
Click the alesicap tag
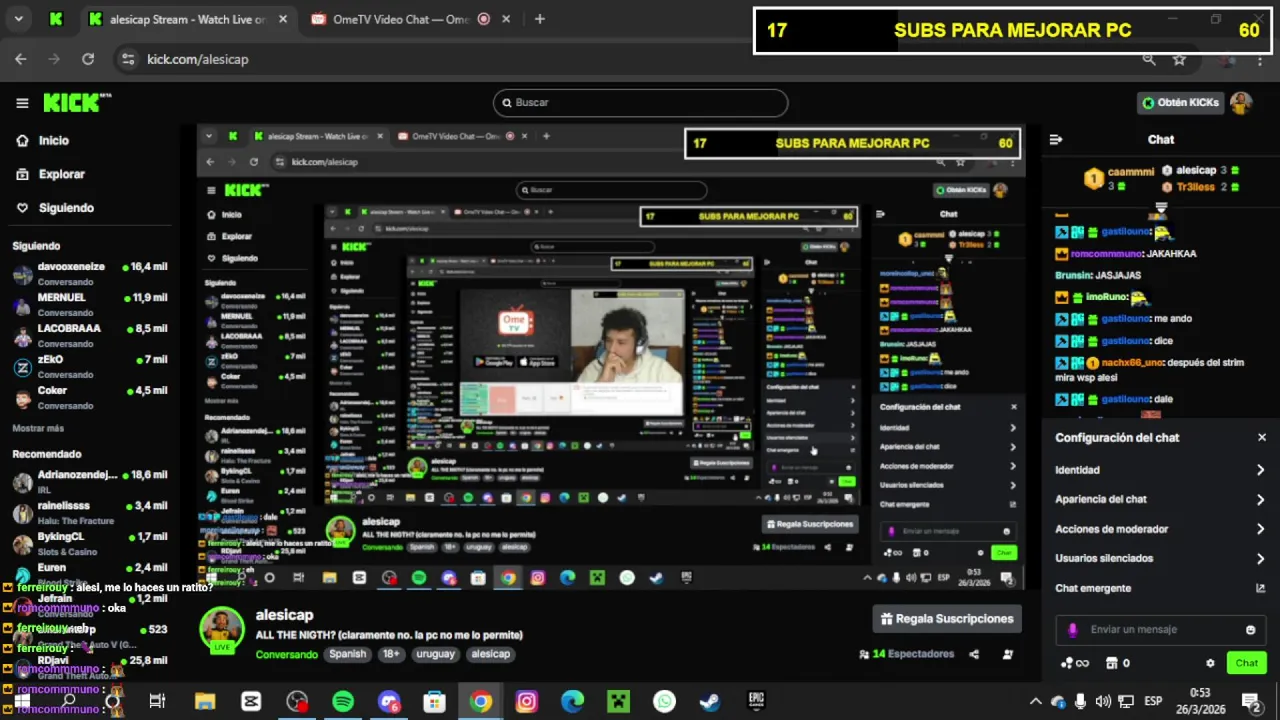click(491, 654)
